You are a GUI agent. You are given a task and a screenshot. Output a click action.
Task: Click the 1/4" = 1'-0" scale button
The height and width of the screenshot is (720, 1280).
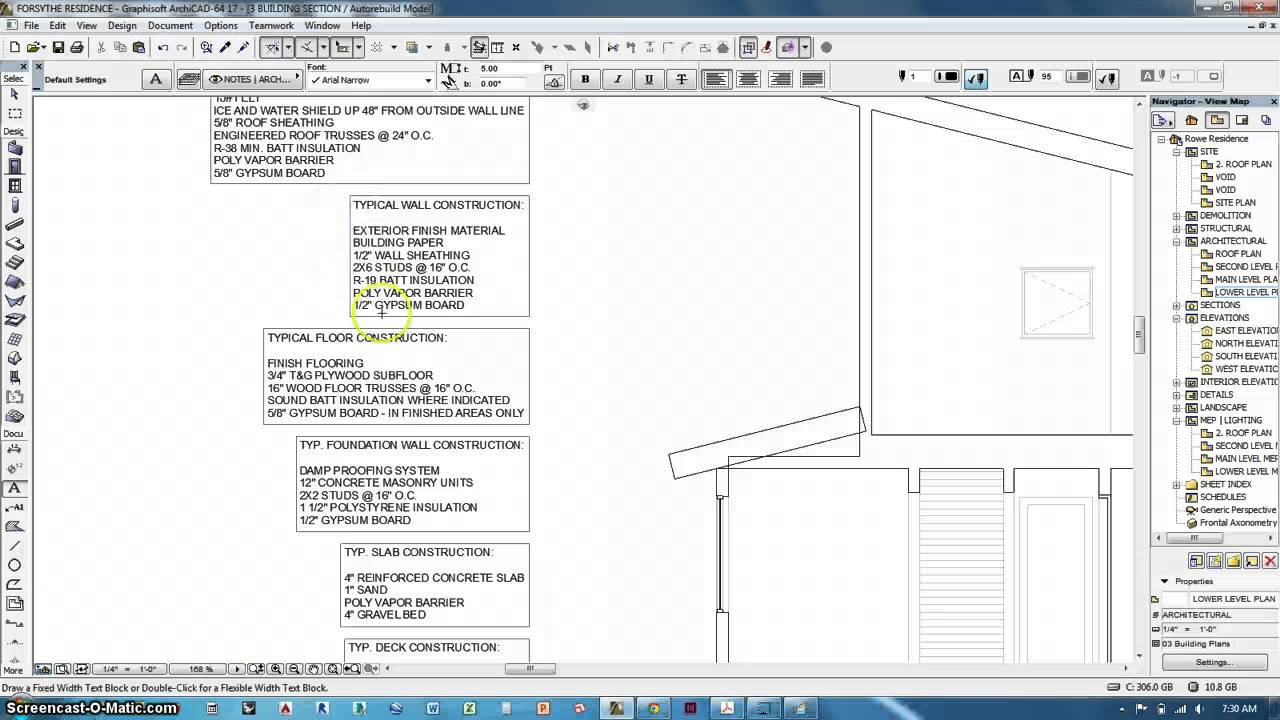click(129, 669)
